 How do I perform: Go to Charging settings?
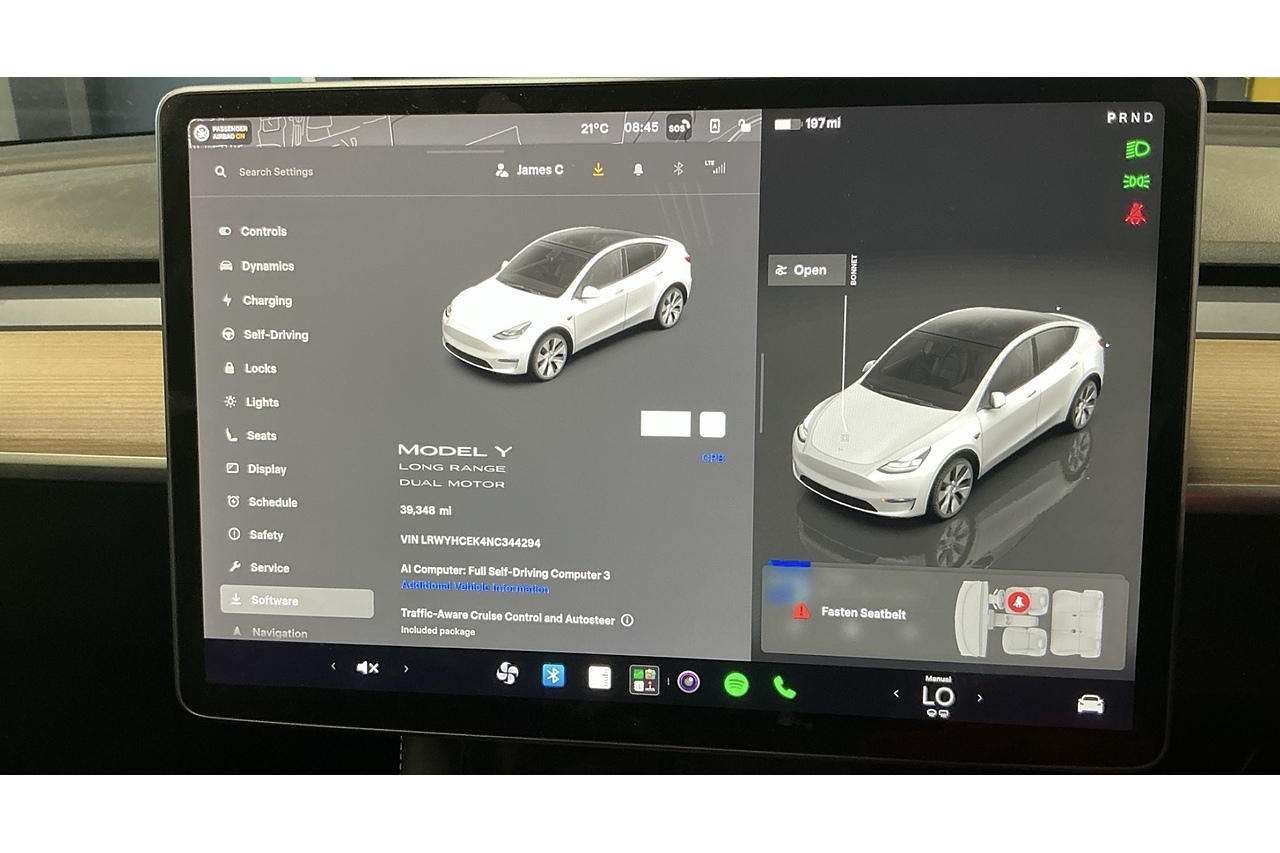(x=256, y=300)
